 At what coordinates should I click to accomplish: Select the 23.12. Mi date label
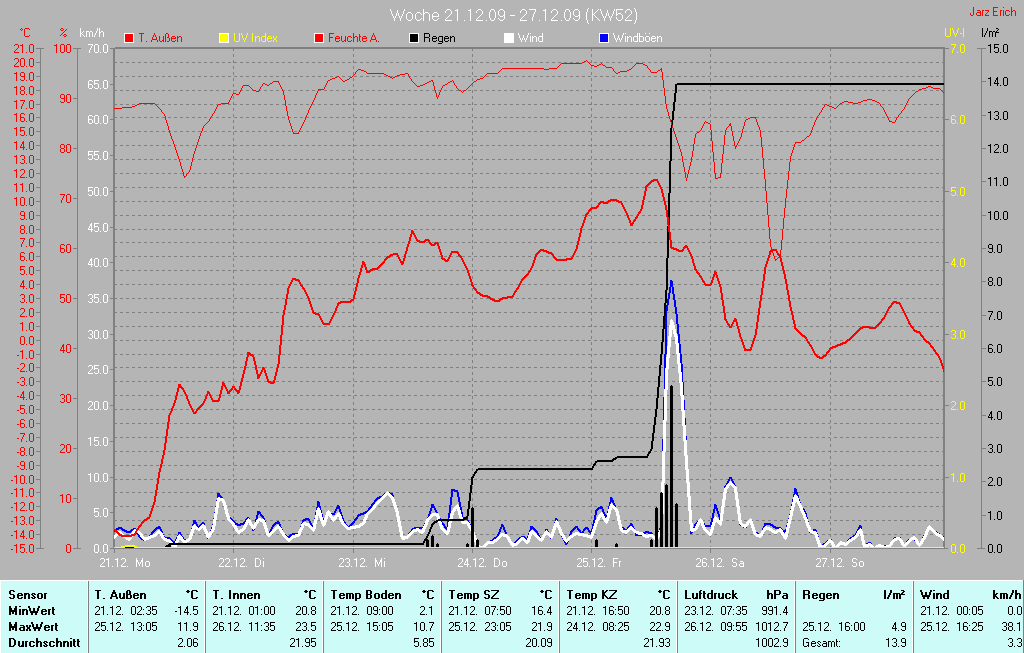coord(360,562)
